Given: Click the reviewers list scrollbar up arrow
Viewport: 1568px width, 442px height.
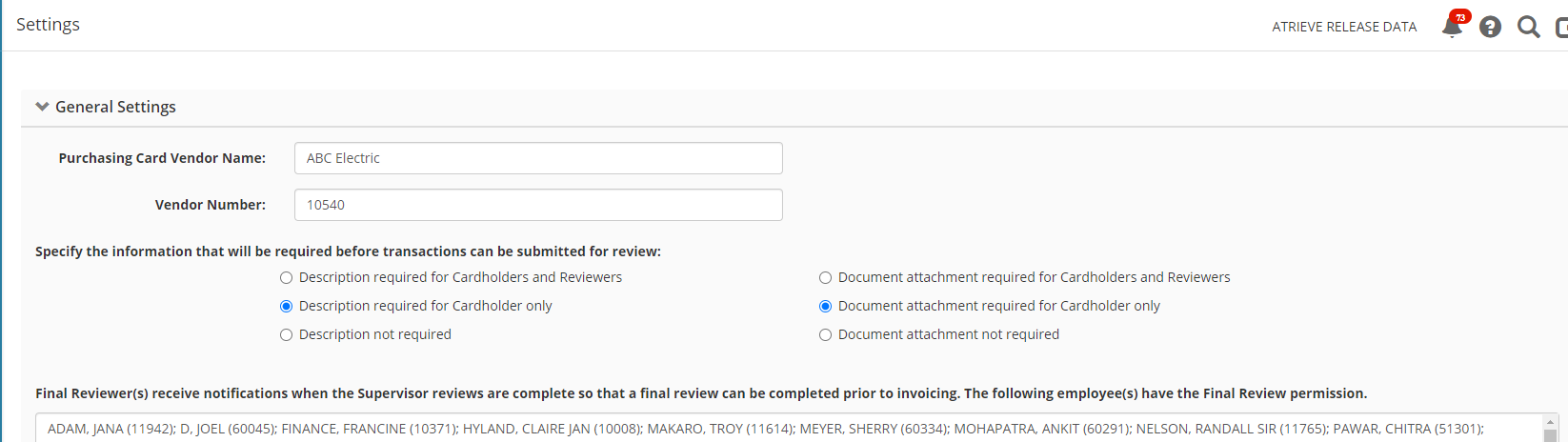Looking at the screenshot, I should pyautogui.click(x=1550, y=421).
